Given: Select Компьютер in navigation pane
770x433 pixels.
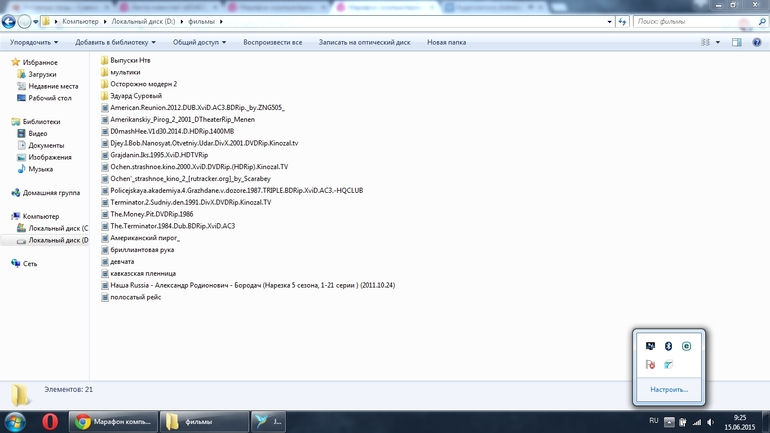Looking at the screenshot, I should pyautogui.click(x=35, y=216).
